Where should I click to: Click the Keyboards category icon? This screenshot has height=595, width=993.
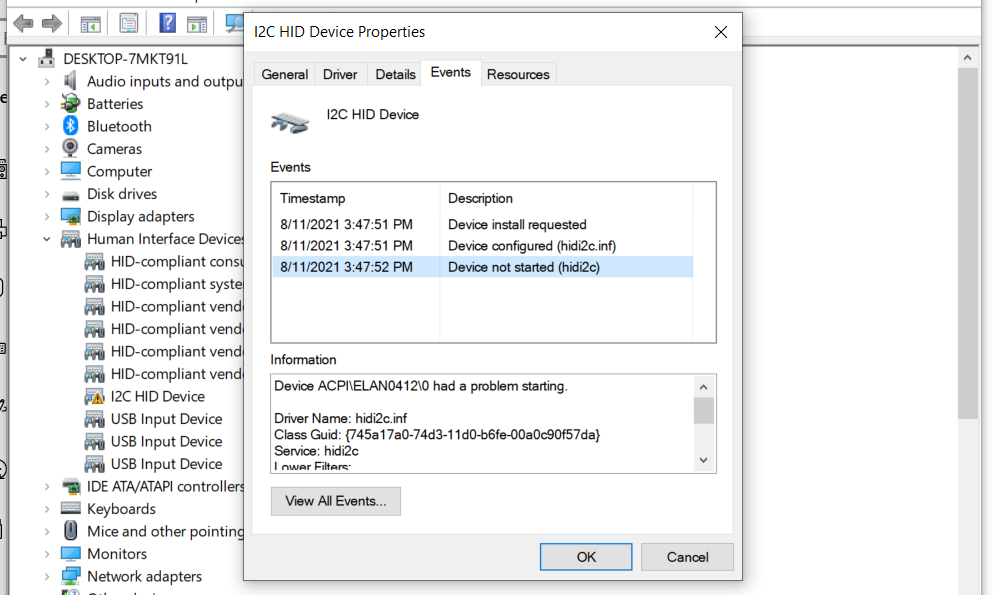(x=70, y=508)
